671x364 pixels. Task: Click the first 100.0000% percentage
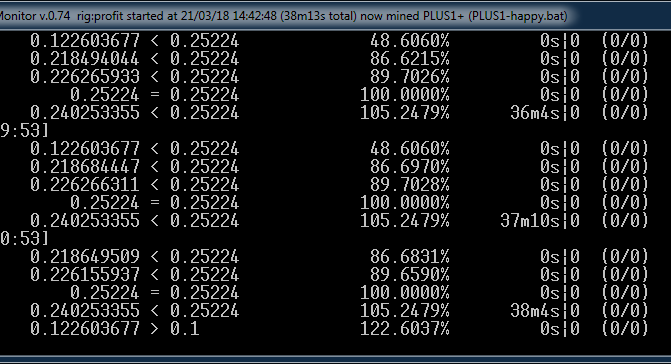coord(404,95)
